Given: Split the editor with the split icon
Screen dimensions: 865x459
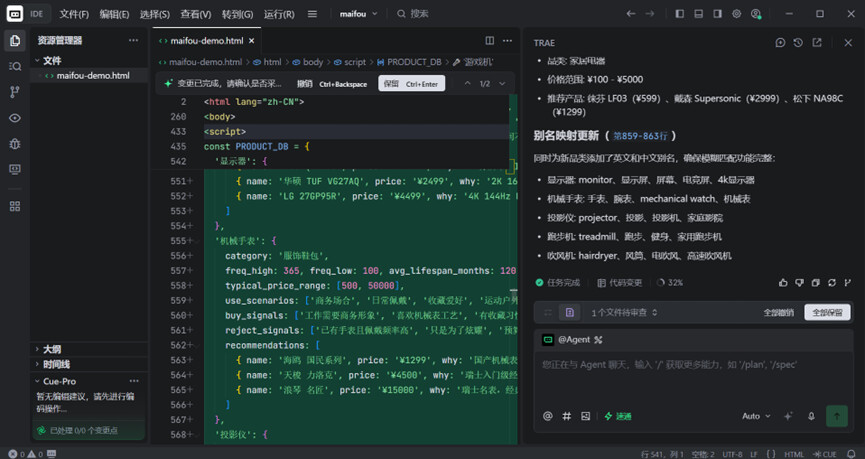Looking at the screenshot, I should tap(489, 40).
